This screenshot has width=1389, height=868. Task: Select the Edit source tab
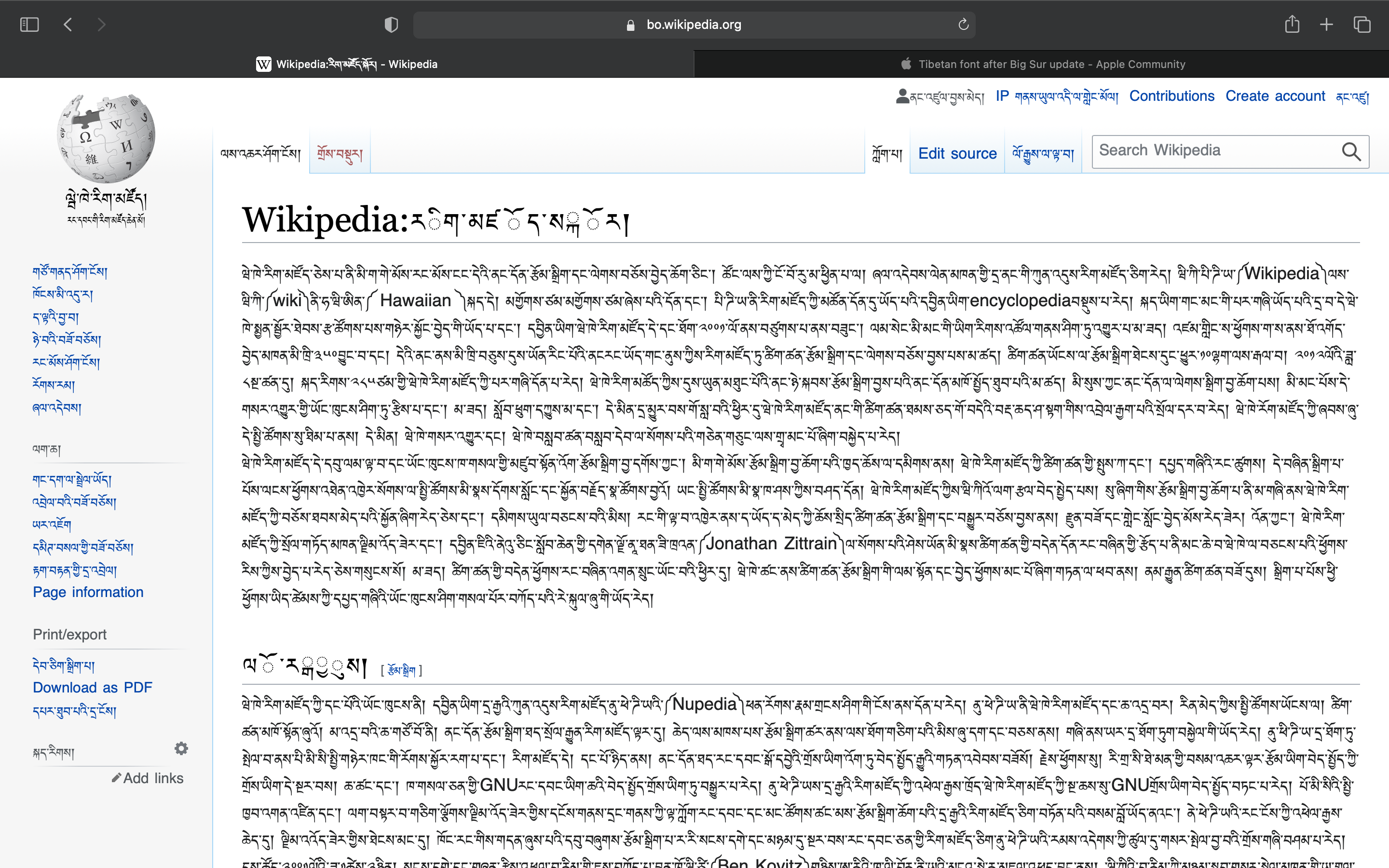[957, 153]
